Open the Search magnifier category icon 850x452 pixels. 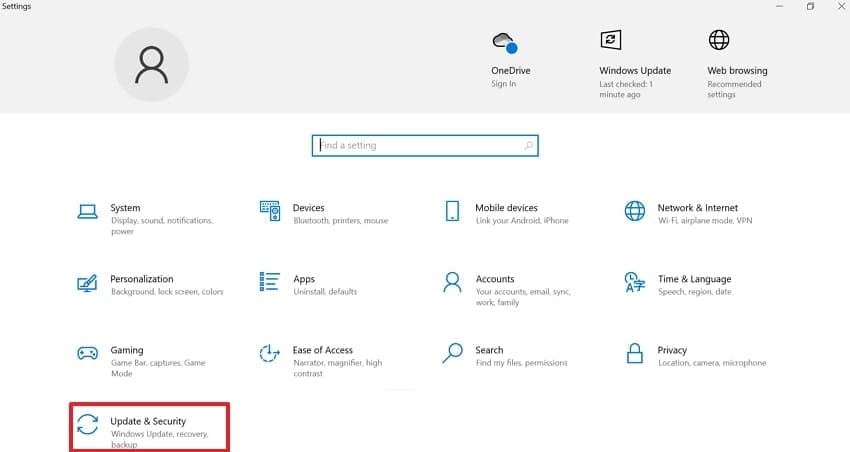(453, 353)
